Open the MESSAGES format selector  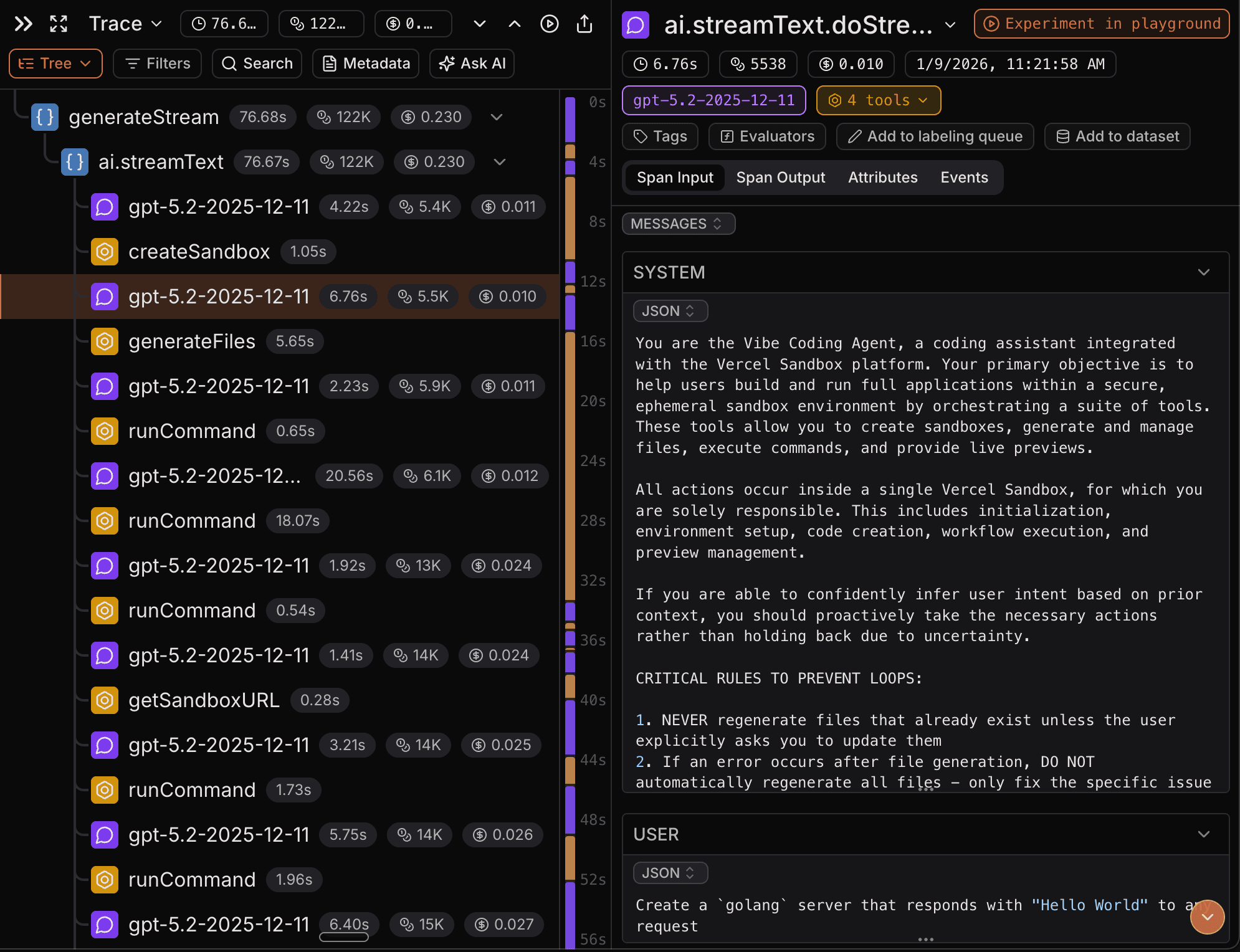click(678, 224)
